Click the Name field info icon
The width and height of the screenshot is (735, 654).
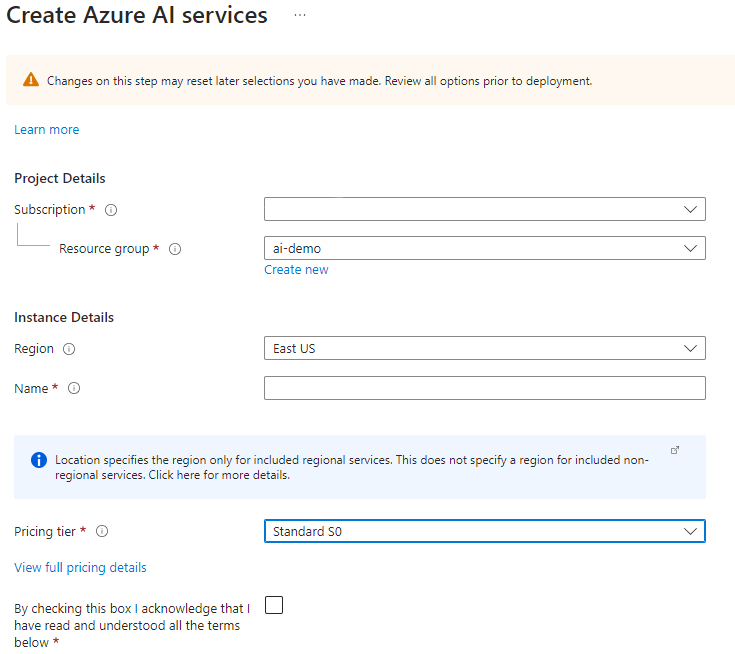tap(74, 388)
